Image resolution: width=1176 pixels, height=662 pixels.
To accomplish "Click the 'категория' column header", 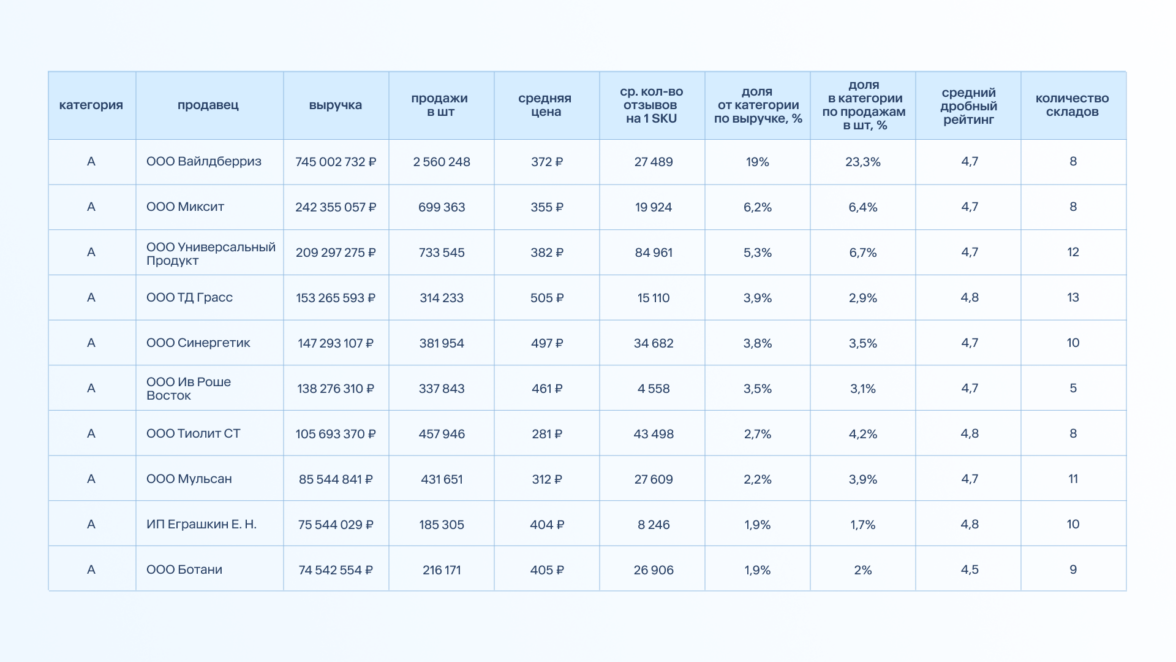I will [91, 105].
